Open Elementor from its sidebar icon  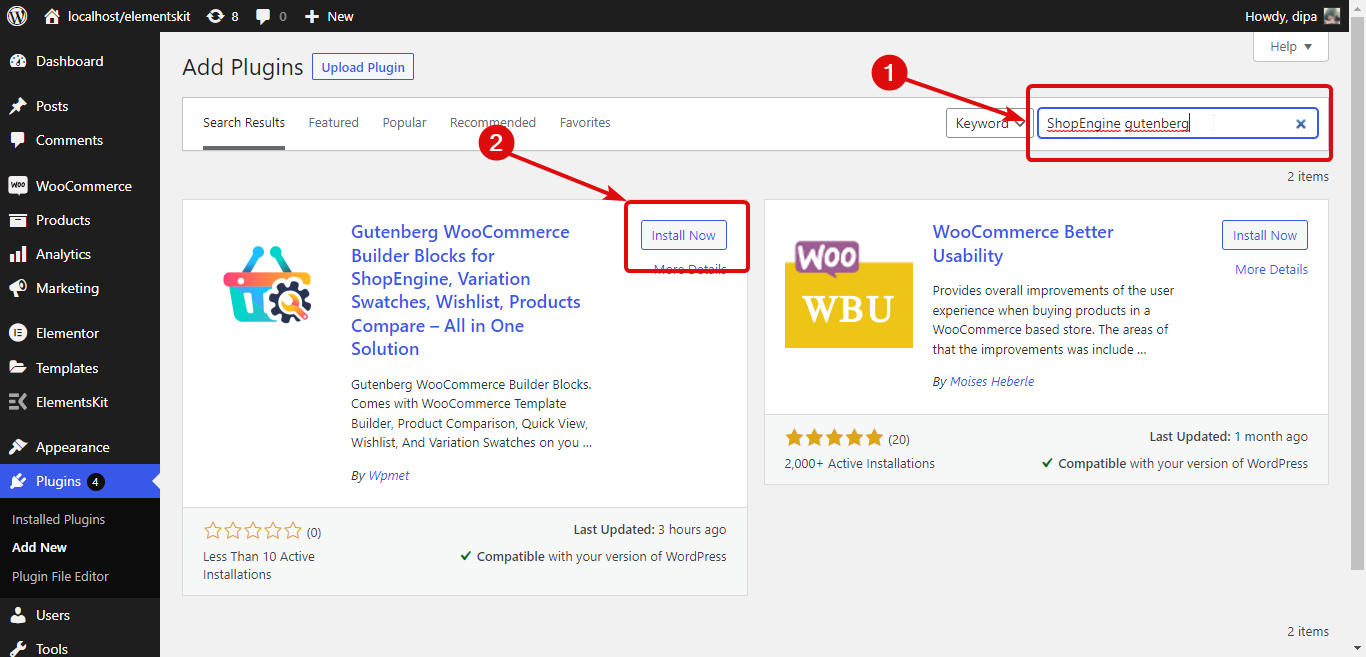(x=19, y=332)
